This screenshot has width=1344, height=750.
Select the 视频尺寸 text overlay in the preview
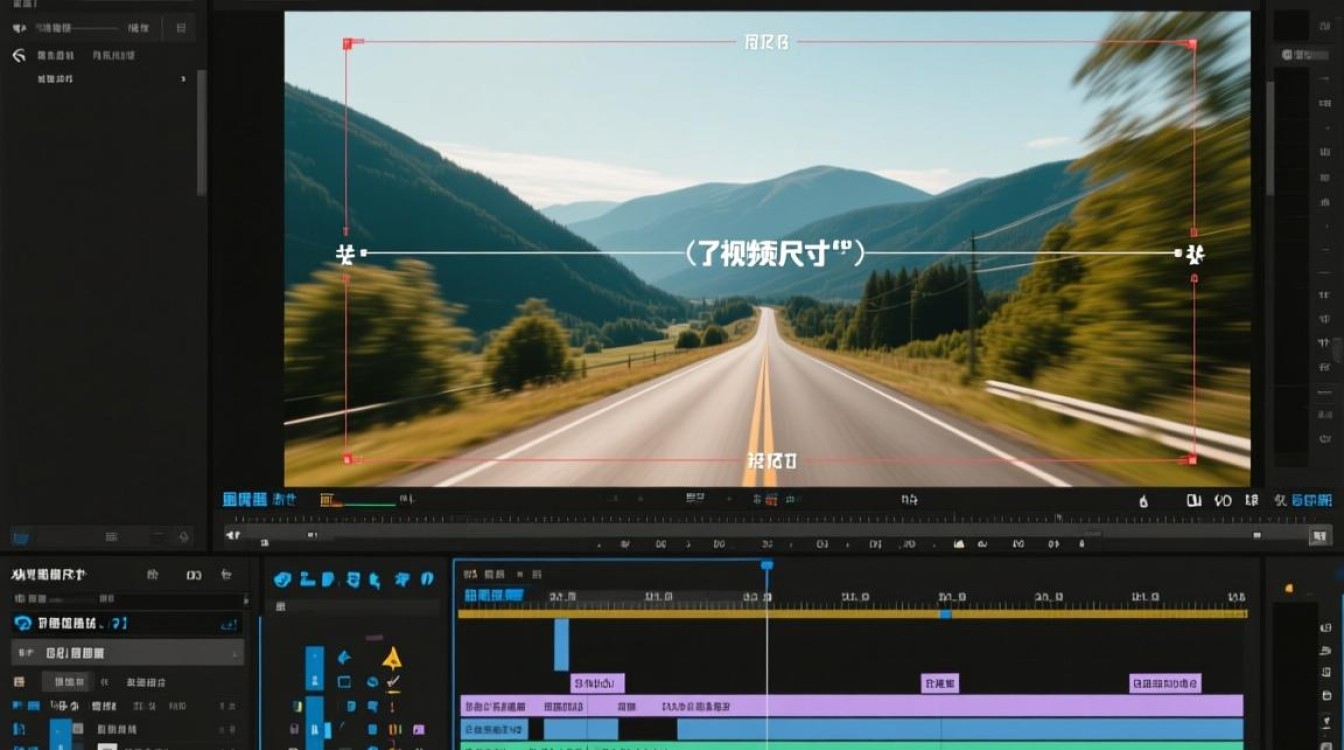(775, 253)
